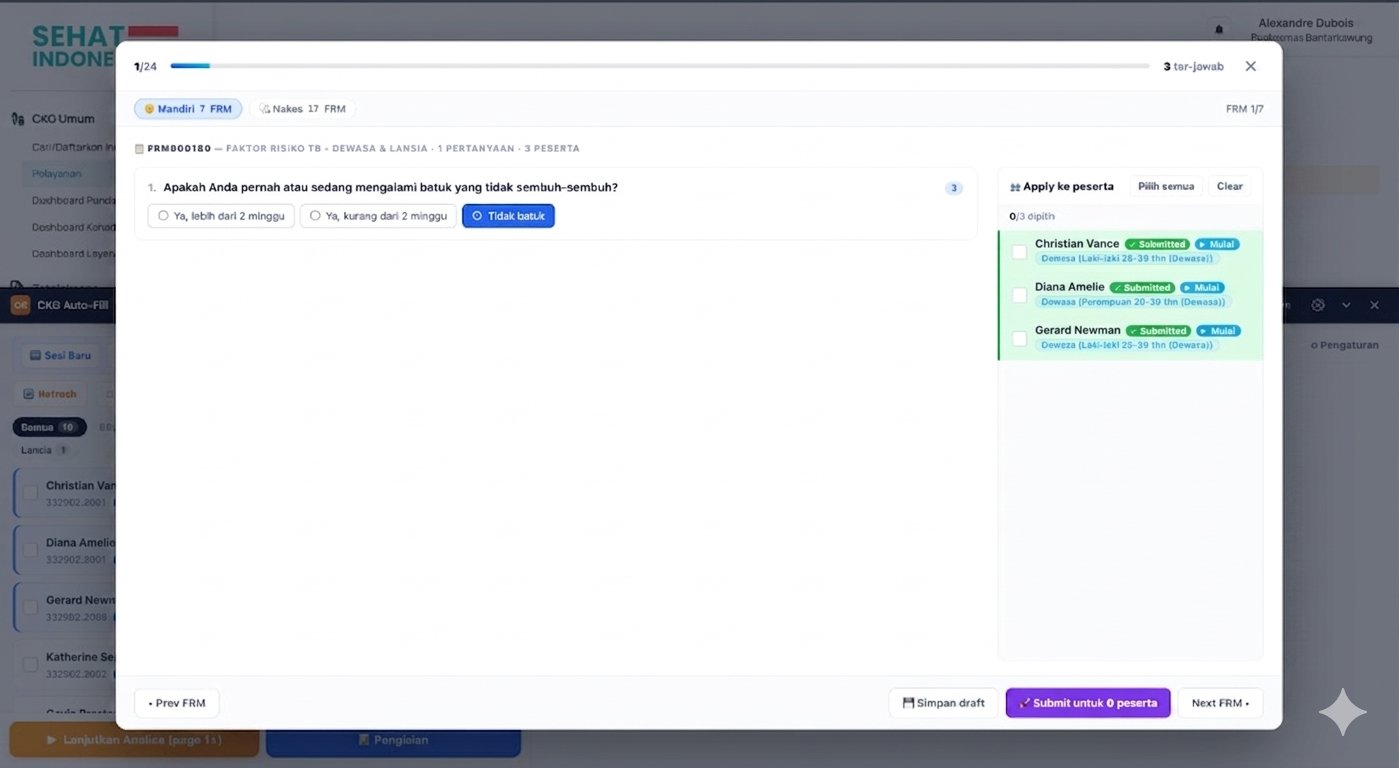Click the CKG Auto-Fill extension icon

coord(20,305)
